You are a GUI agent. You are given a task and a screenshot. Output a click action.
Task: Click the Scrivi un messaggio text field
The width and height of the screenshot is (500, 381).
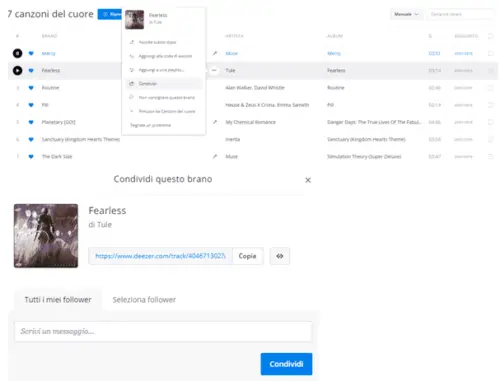tap(163, 331)
